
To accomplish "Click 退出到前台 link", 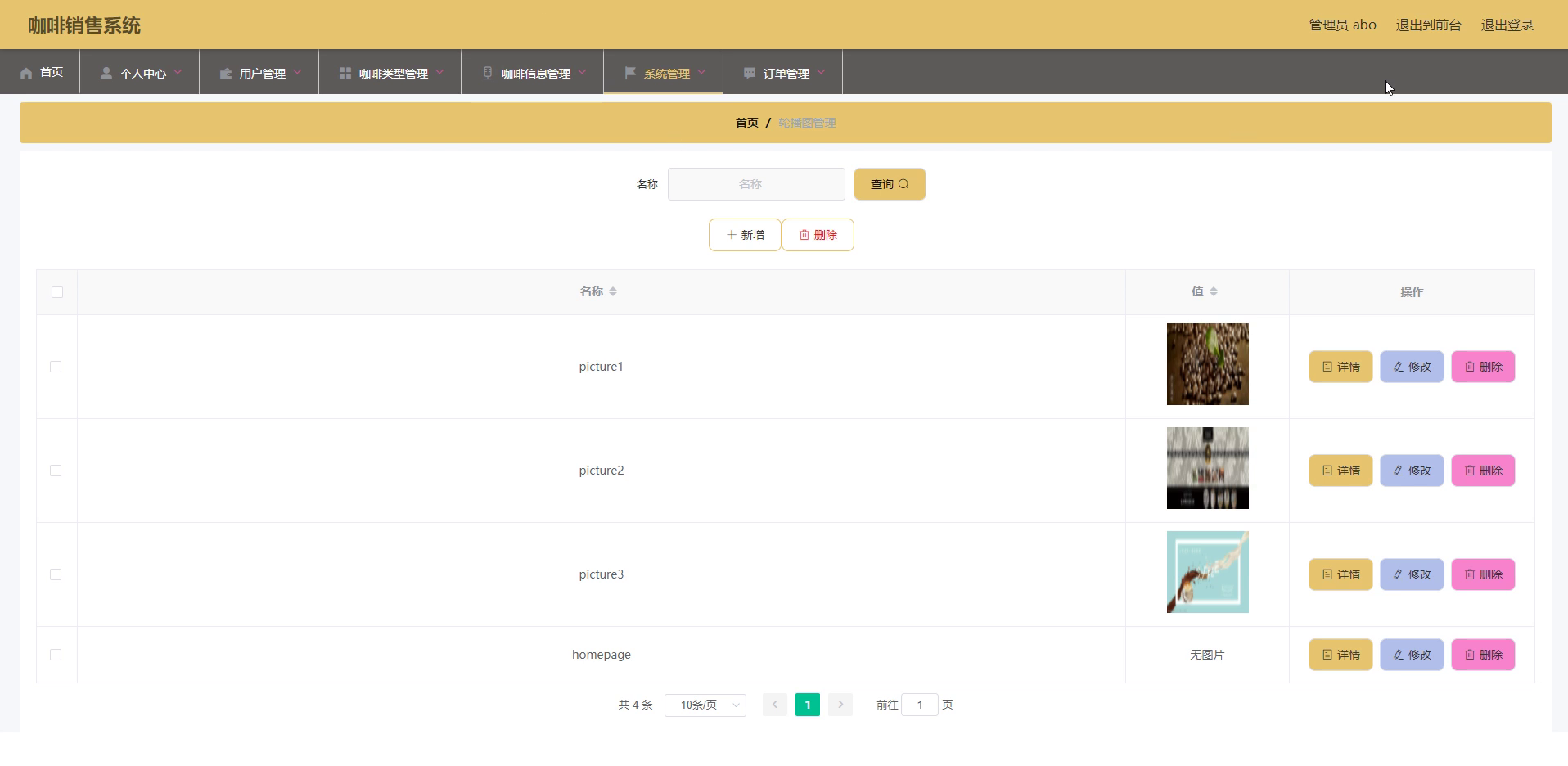I will click(1428, 25).
